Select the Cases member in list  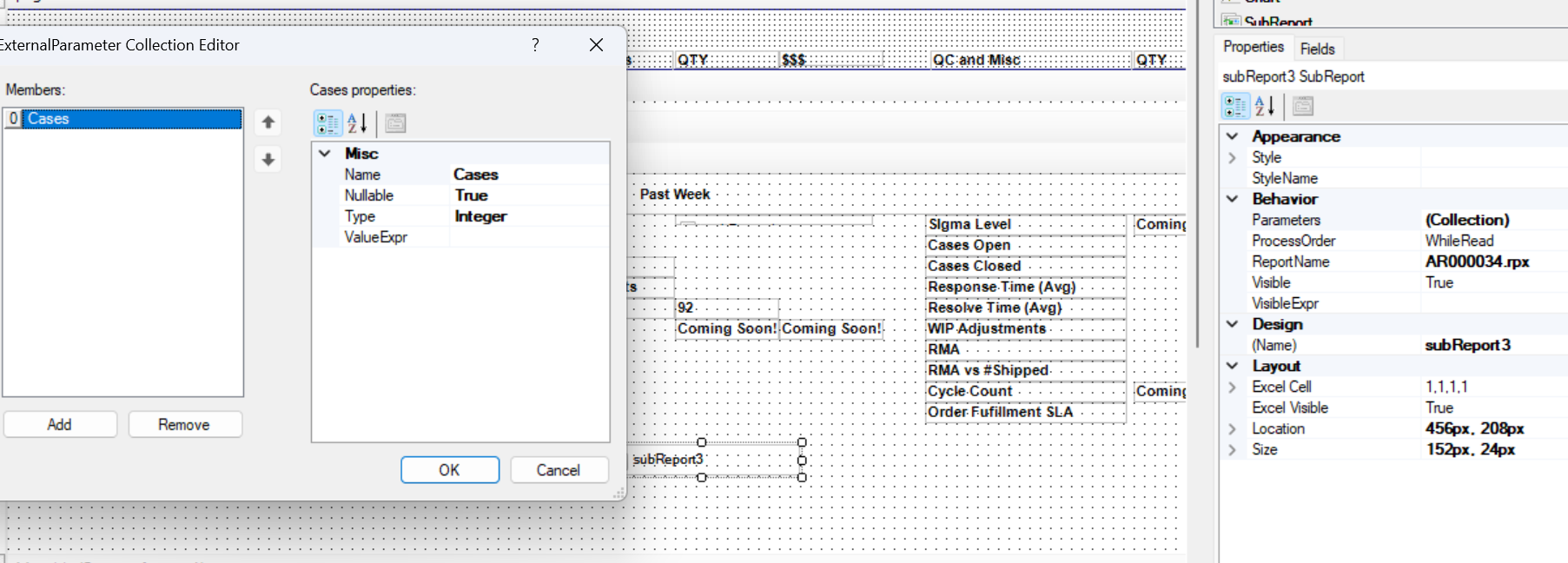[122, 118]
